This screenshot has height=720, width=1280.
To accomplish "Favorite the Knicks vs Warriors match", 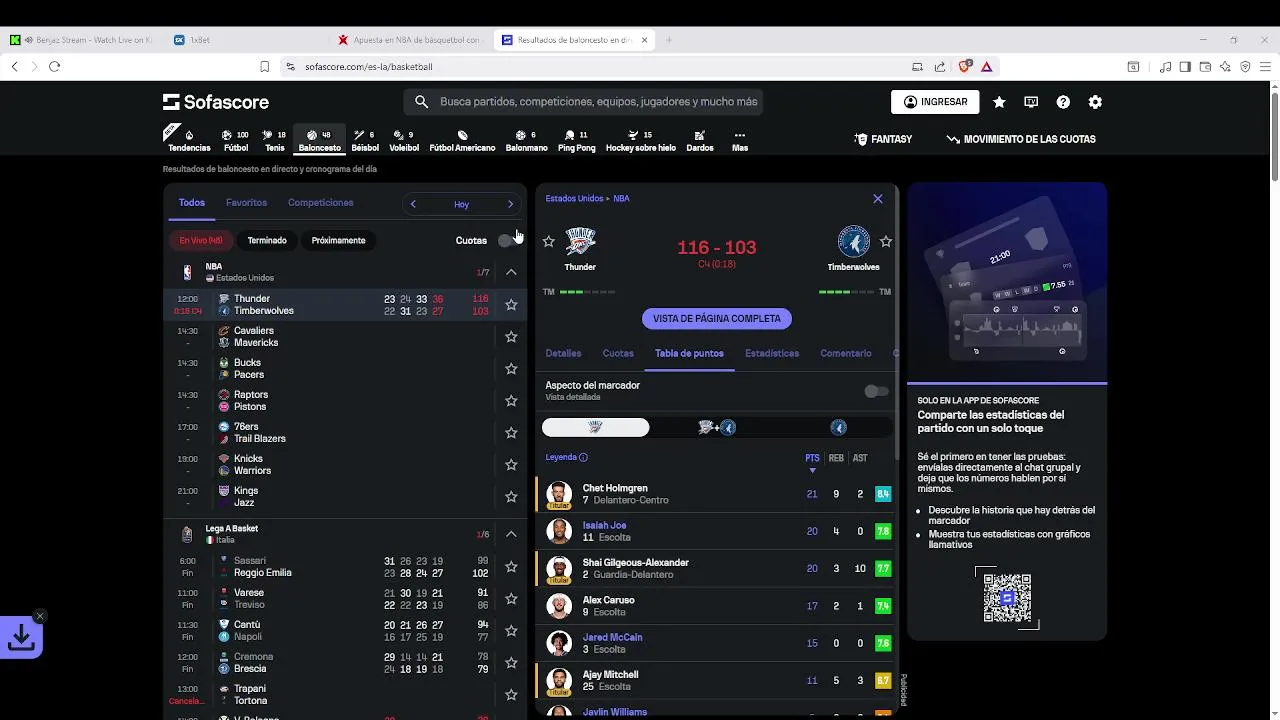I will [511, 465].
